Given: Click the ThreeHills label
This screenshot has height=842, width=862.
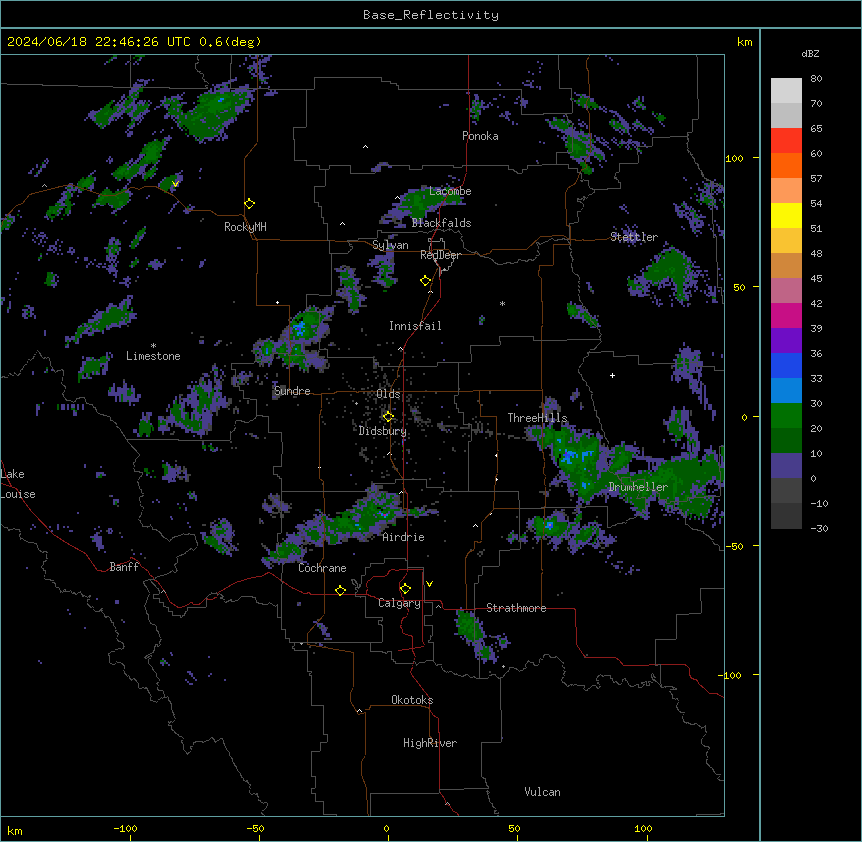Looking at the screenshot, I should pyautogui.click(x=537, y=418).
